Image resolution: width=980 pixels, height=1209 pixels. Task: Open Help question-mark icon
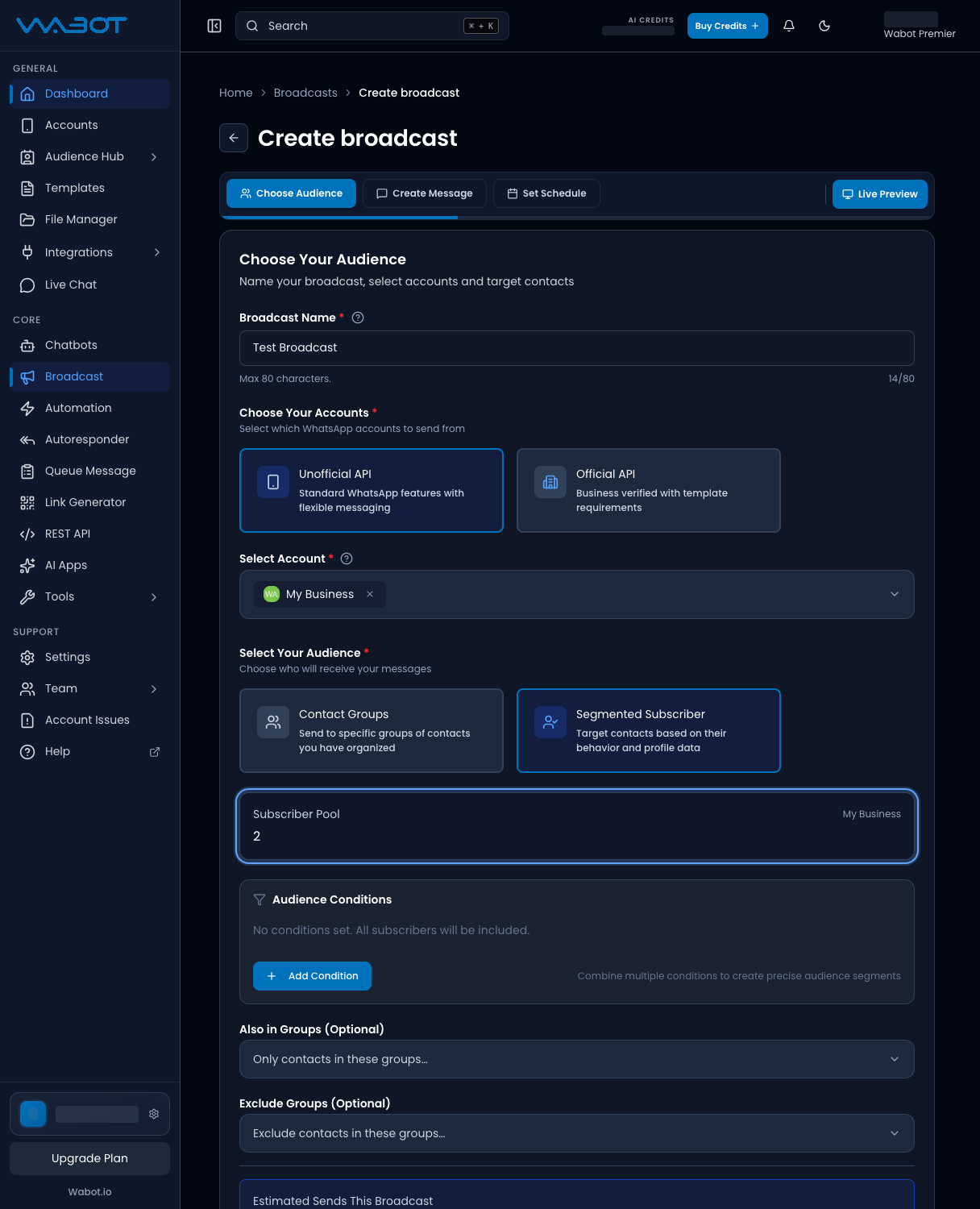[27, 751]
